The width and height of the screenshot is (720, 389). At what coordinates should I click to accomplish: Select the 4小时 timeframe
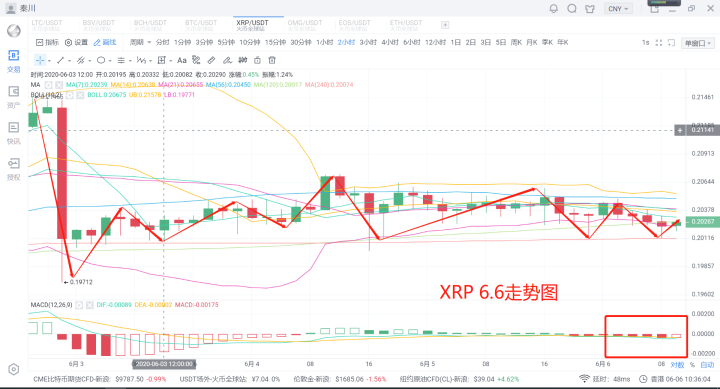point(390,42)
